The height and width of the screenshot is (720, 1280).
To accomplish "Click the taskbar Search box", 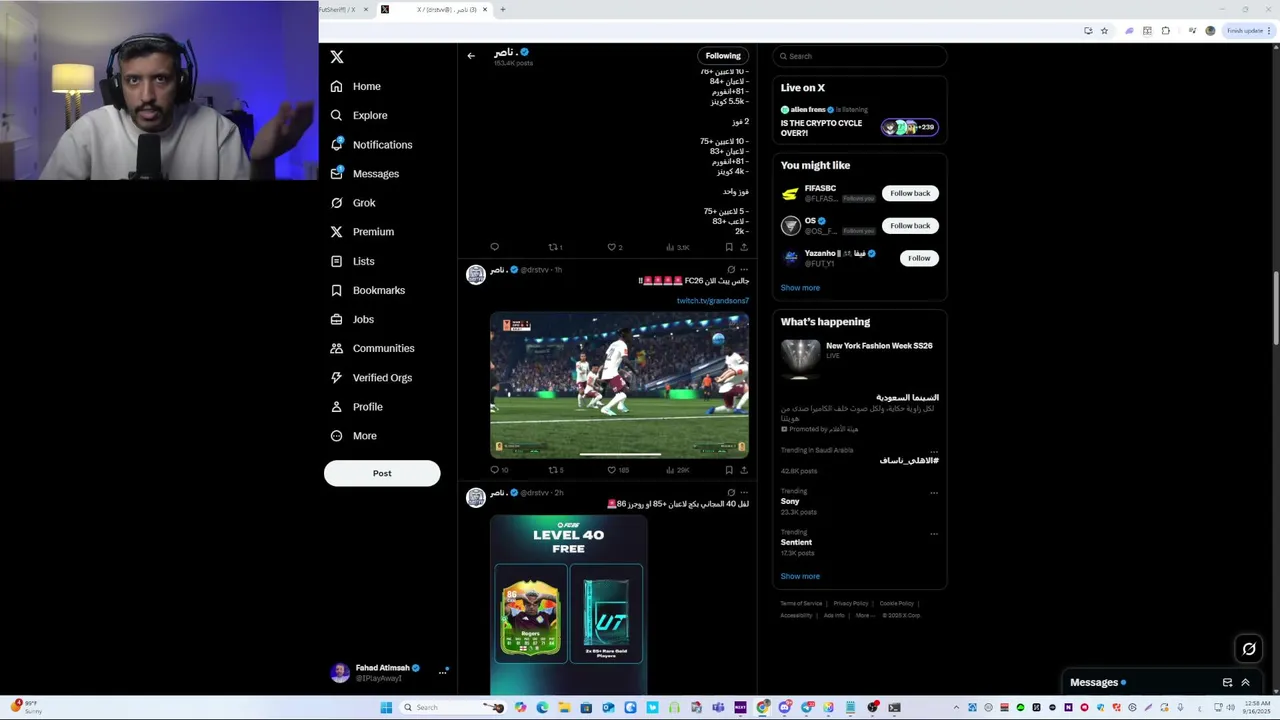I will [x=452, y=707].
